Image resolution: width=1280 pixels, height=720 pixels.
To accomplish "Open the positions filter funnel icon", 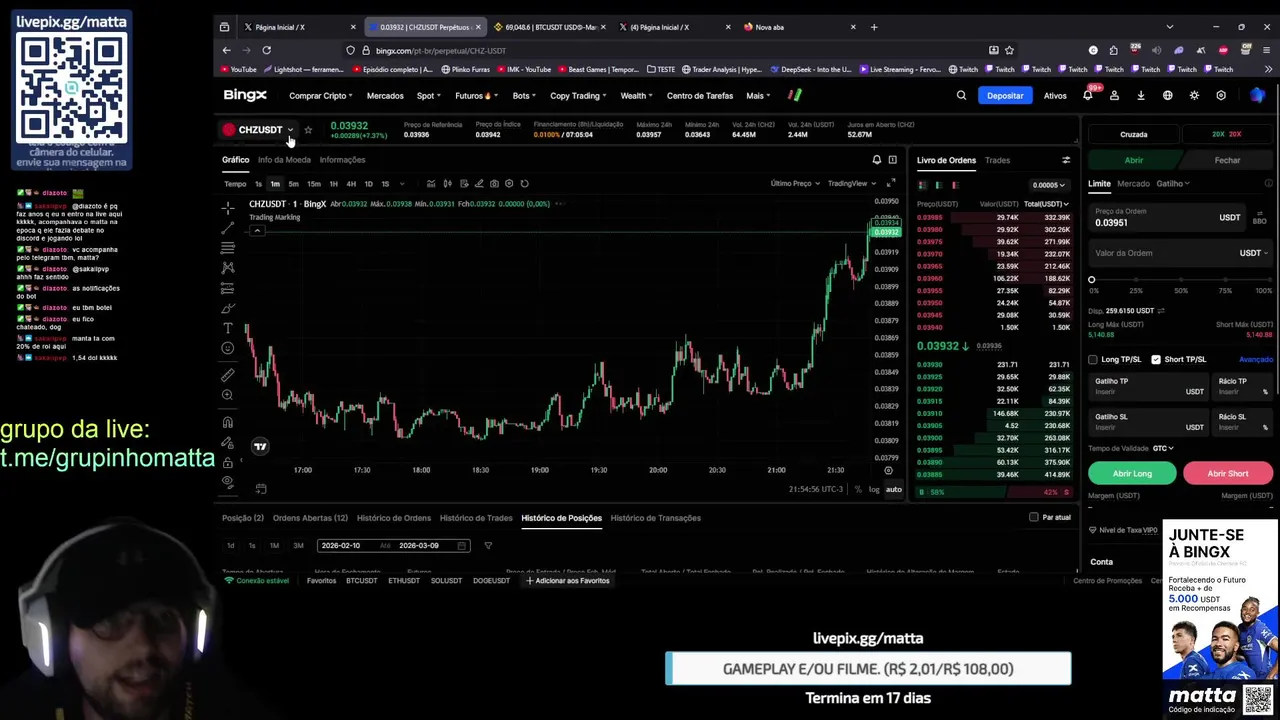I will click(488, 546).
